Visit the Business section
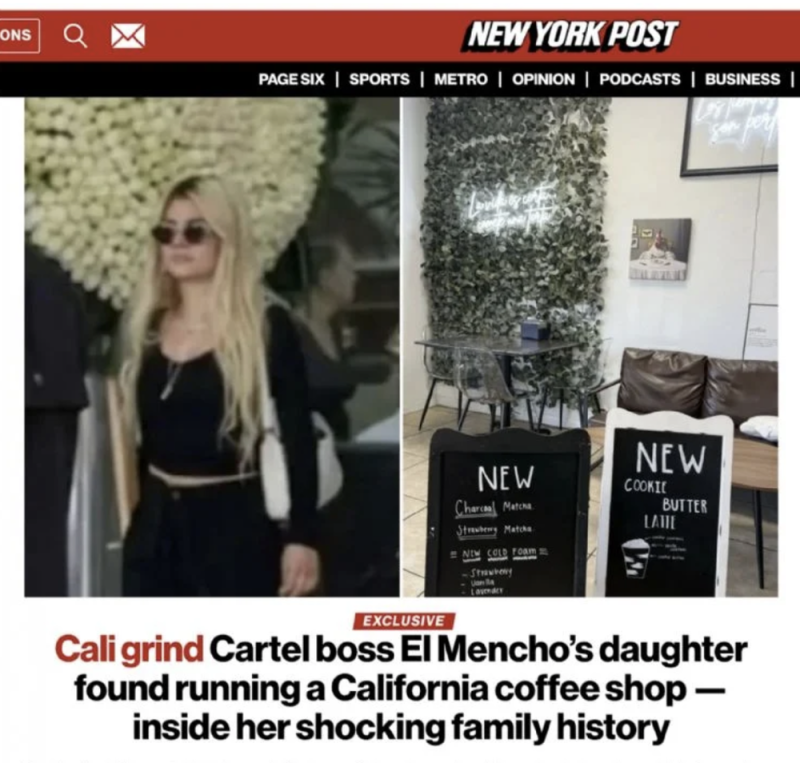 pyautogui.click(x=742, y=79)
